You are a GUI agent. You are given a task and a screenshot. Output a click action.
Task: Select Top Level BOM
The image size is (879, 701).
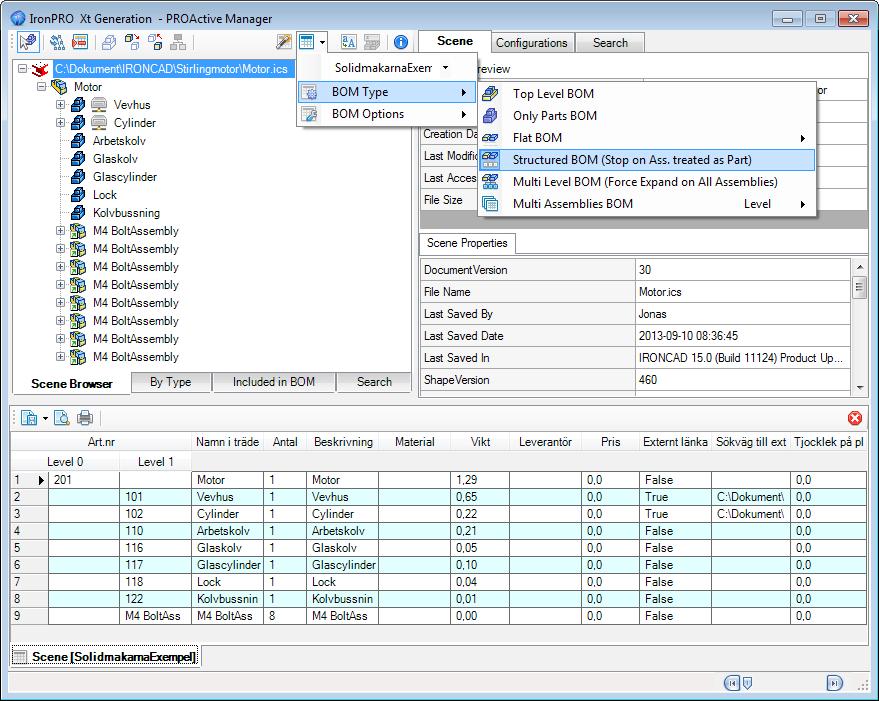pyautogui.click(x=646, y=94)
